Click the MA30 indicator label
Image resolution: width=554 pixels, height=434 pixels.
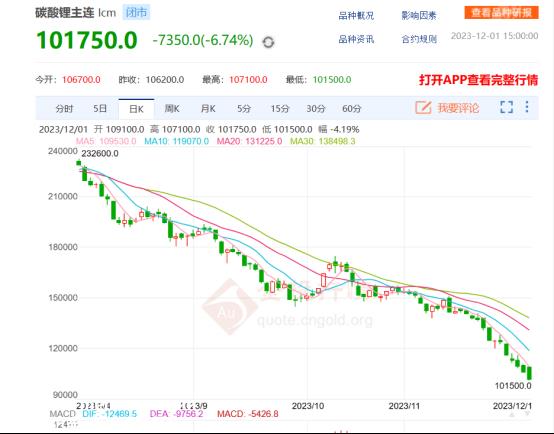pos(323,141)
